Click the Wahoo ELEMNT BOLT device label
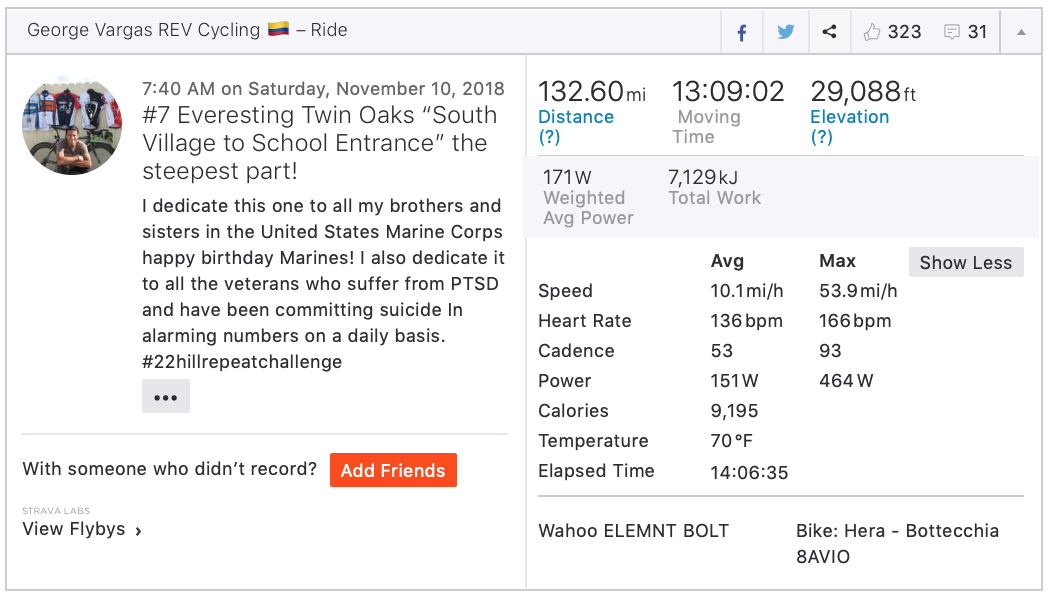Viewport: 1052px width, 600px height. [633, 530]
